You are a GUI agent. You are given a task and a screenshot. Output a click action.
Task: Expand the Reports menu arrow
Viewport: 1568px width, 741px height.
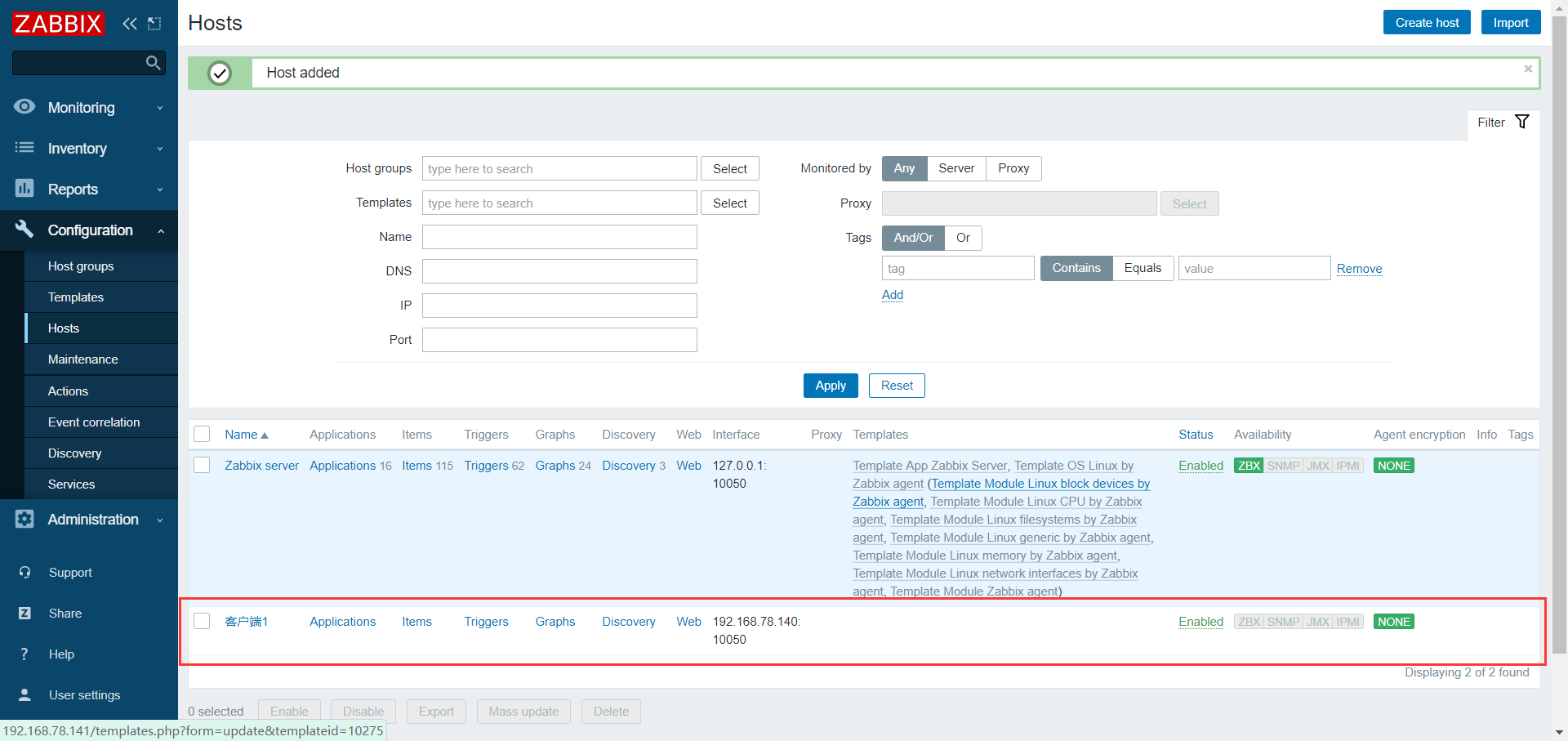pyautogui.click(x=160, y=190)
